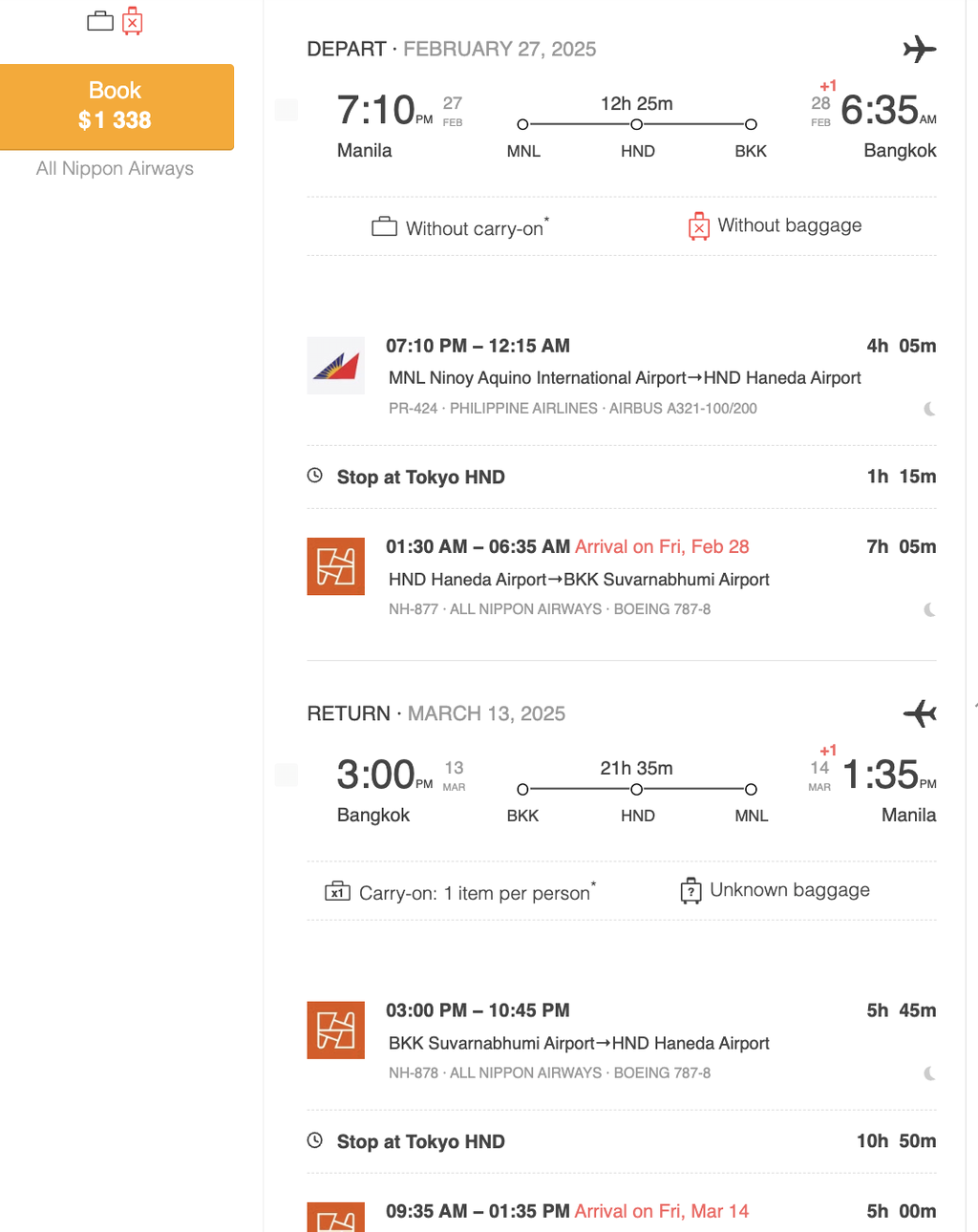Click the clock icon at 10h 50m stopover
Screen dimensions: 978x1232
click(x=314, y=1140)
